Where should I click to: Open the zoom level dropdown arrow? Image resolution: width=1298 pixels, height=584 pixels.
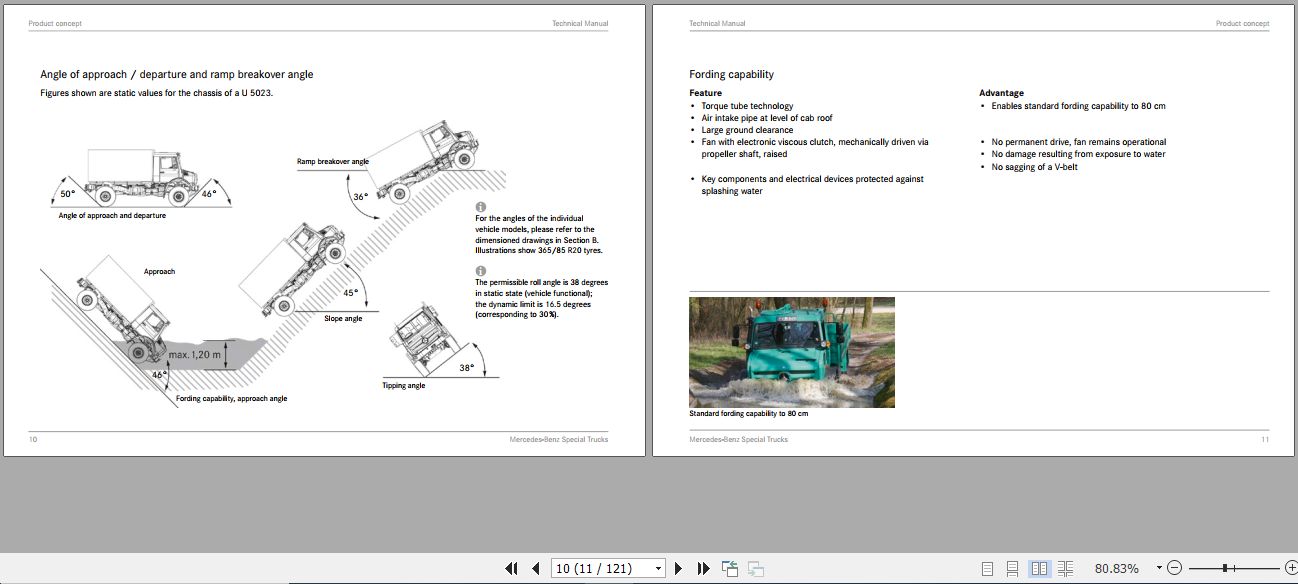click(x=1159, y=568)
